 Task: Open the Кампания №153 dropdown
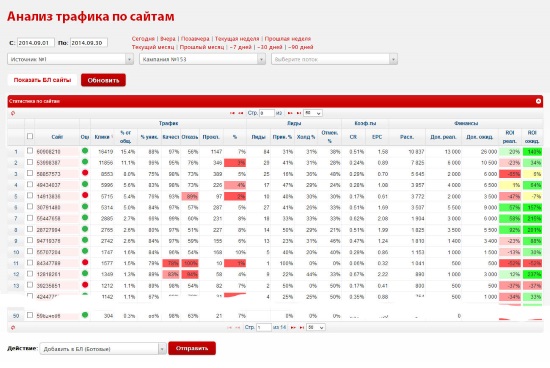pos(202,59)
